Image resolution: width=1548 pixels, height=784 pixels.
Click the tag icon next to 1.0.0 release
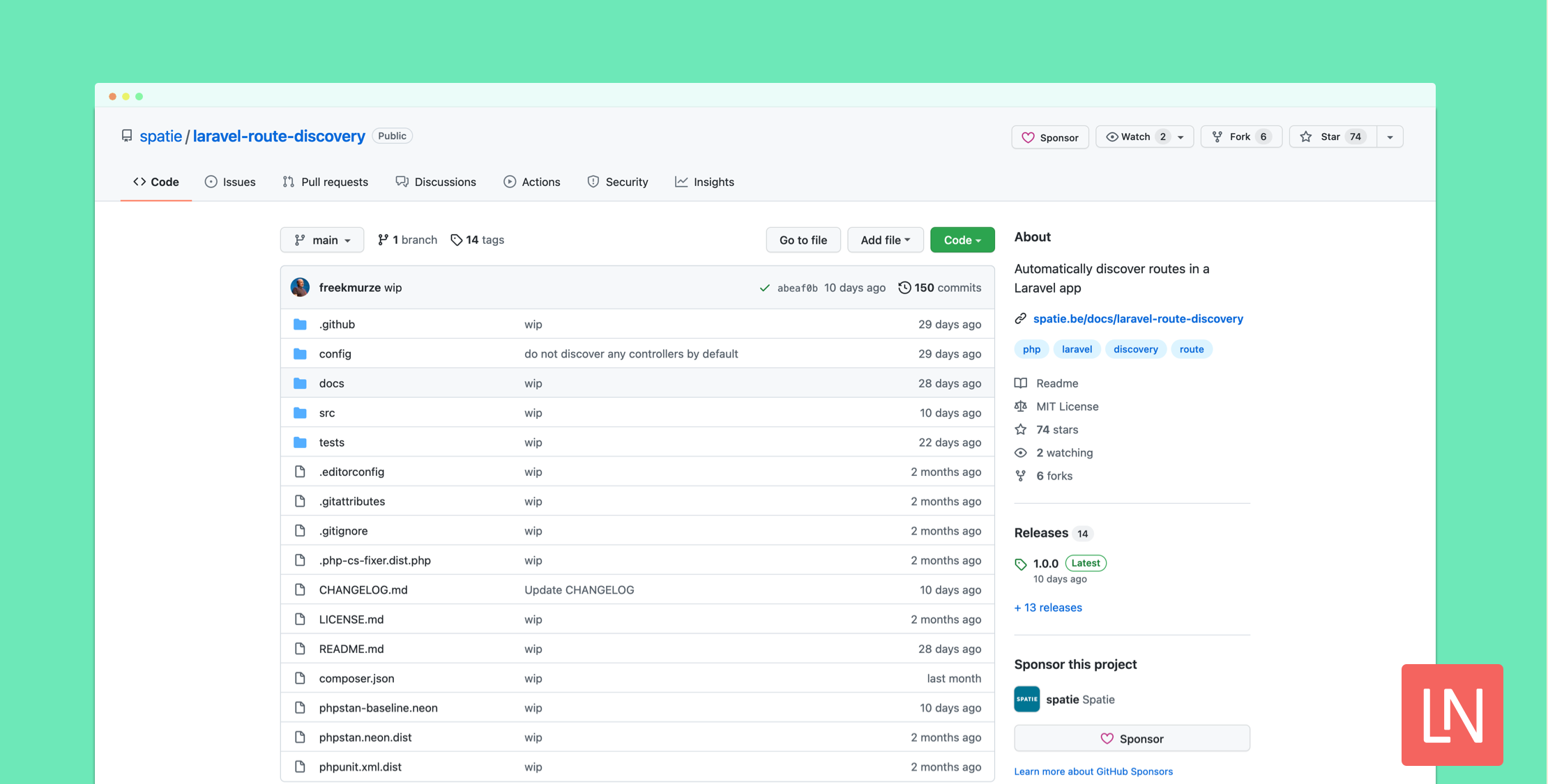click(1021, 563)
